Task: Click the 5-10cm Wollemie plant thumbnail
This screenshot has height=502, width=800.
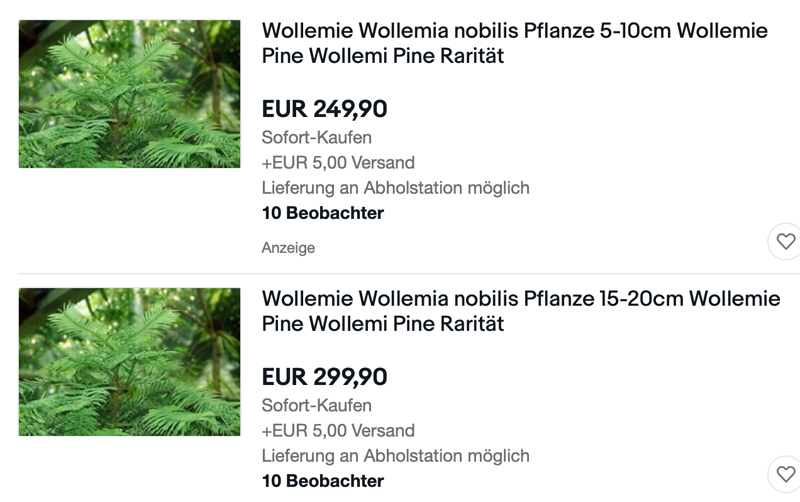Action: pyautogui.click(x=129, y=94)
